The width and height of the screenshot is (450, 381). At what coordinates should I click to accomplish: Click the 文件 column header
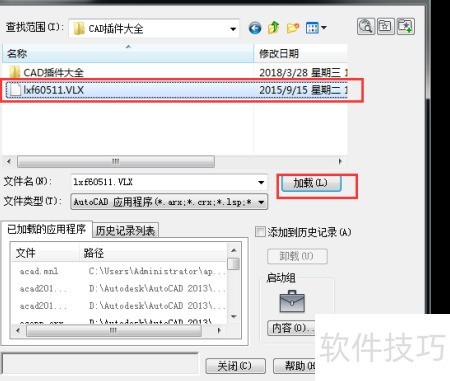[x=45, y=253]
